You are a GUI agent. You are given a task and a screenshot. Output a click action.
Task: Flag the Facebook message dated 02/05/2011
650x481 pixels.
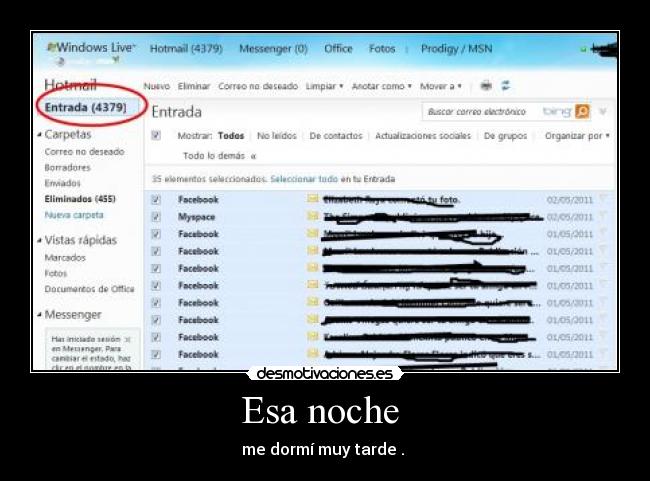[603, 199]
